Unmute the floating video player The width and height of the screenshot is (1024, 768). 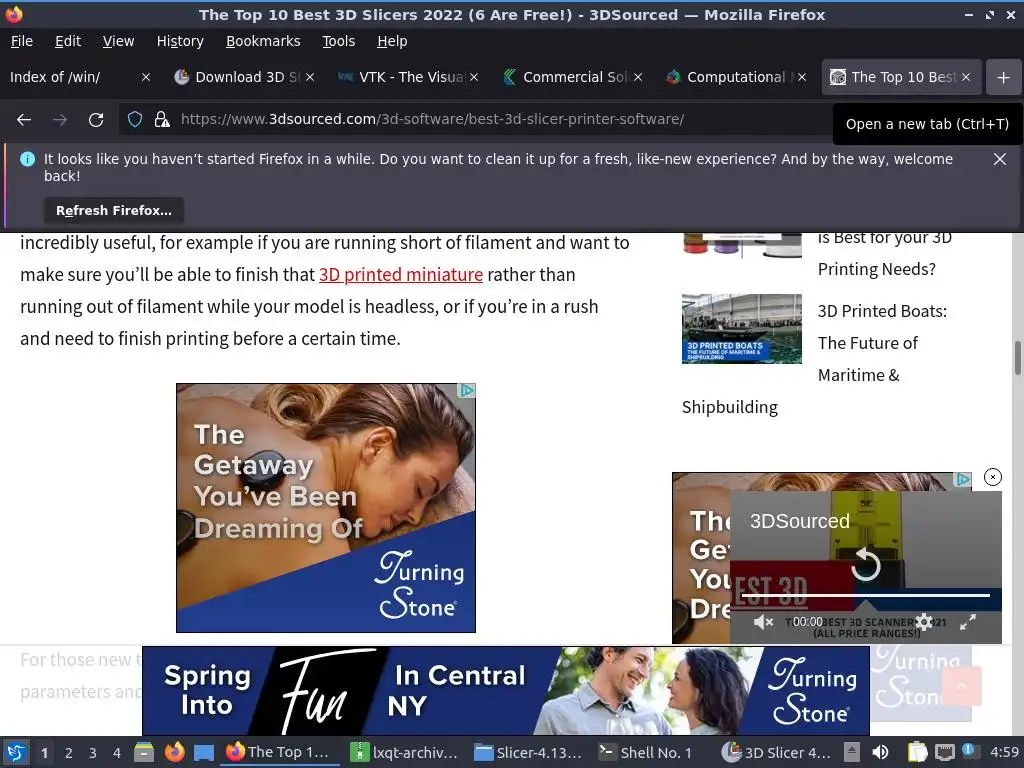coord(763,622)
